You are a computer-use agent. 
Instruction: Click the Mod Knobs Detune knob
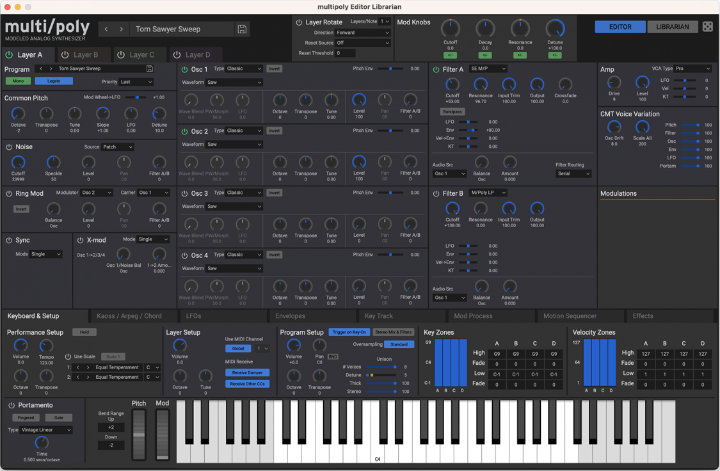[x=555, y=28]
